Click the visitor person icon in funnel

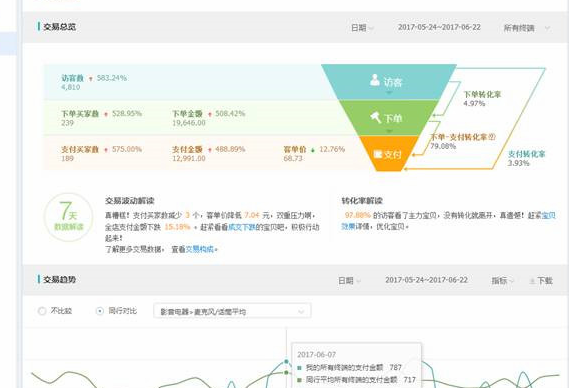[375, 80]
